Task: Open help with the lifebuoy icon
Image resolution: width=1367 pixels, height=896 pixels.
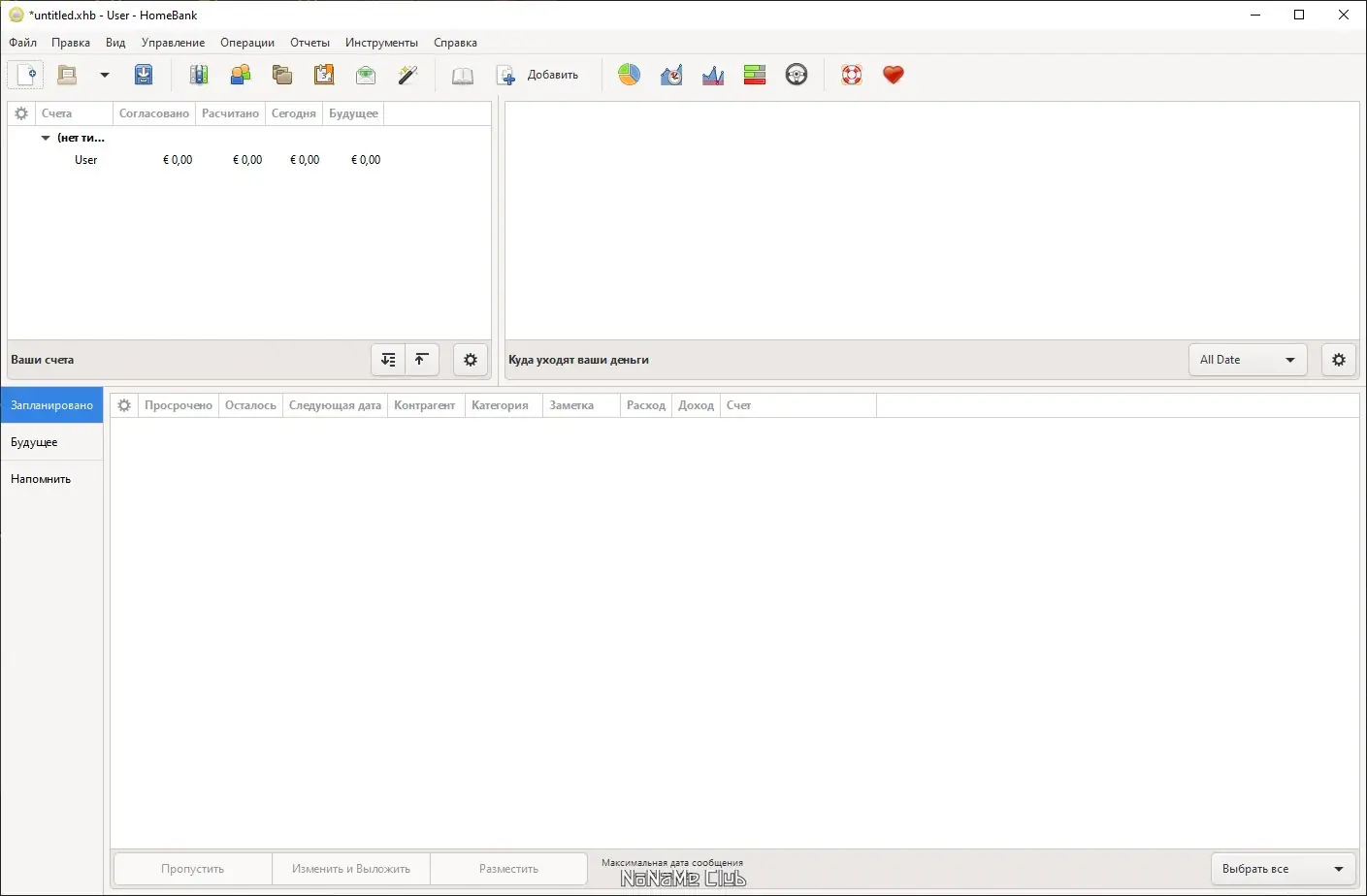Action: [x=852, y=75]
